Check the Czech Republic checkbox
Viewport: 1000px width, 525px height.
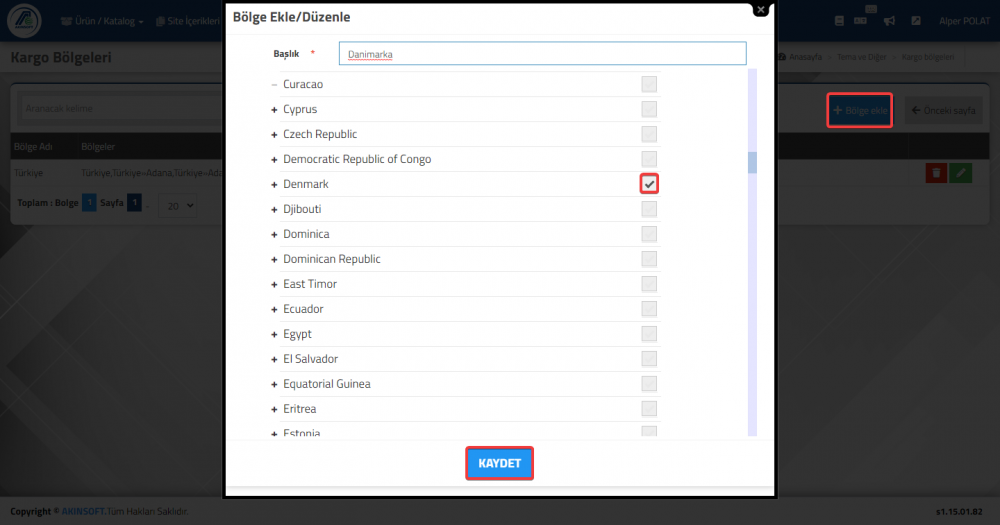pos(649,134)
